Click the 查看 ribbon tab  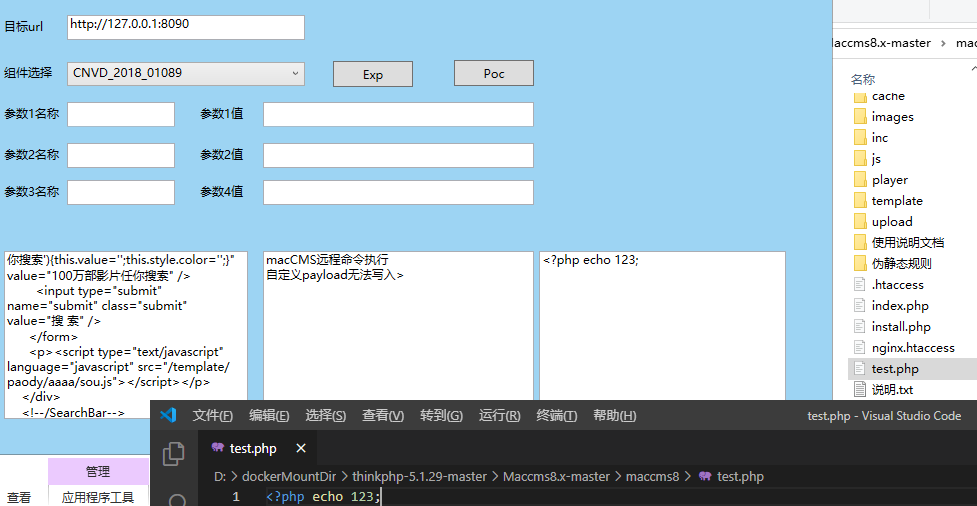19,497
